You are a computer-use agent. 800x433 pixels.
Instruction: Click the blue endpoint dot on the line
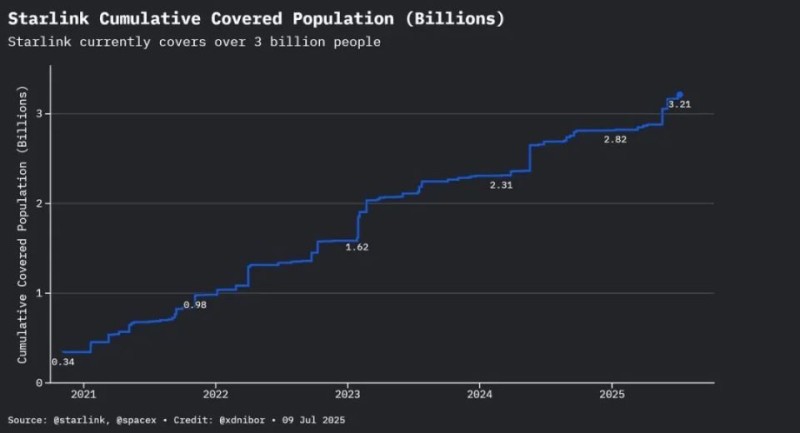coord(680,95)
